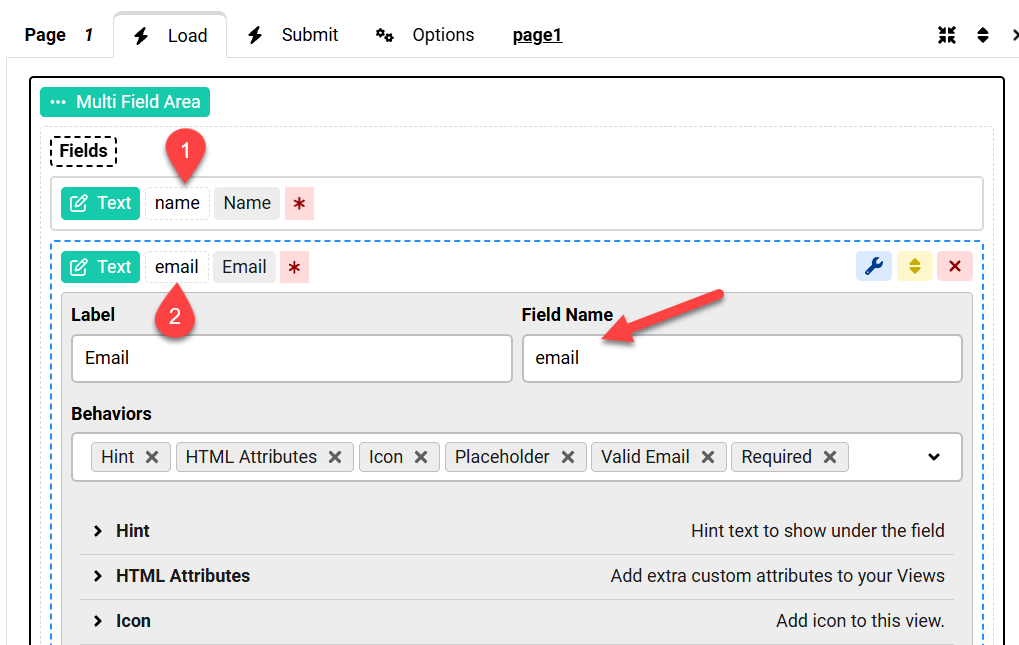Viewport: 1019px width, 645px height.
Task: Remove the Hint behavior tag
Action: tap(152, 457)
